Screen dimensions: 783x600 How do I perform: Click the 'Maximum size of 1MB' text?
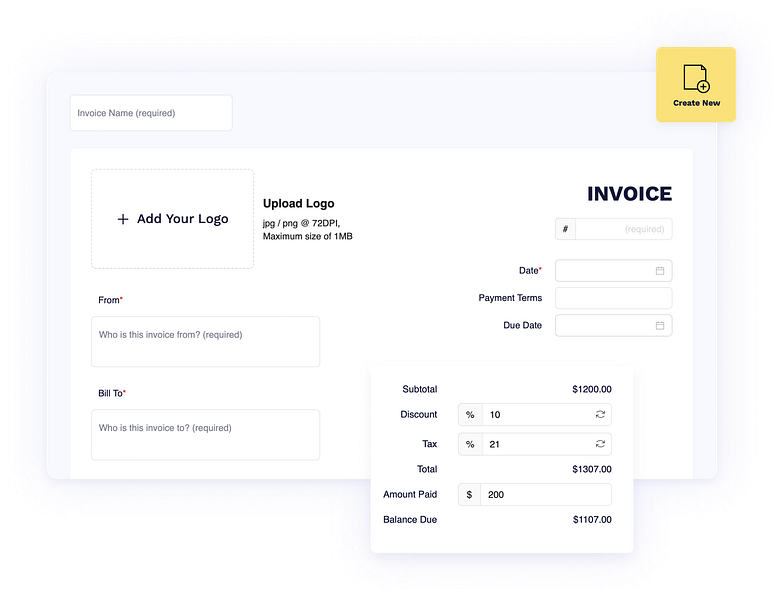[308, 236]
